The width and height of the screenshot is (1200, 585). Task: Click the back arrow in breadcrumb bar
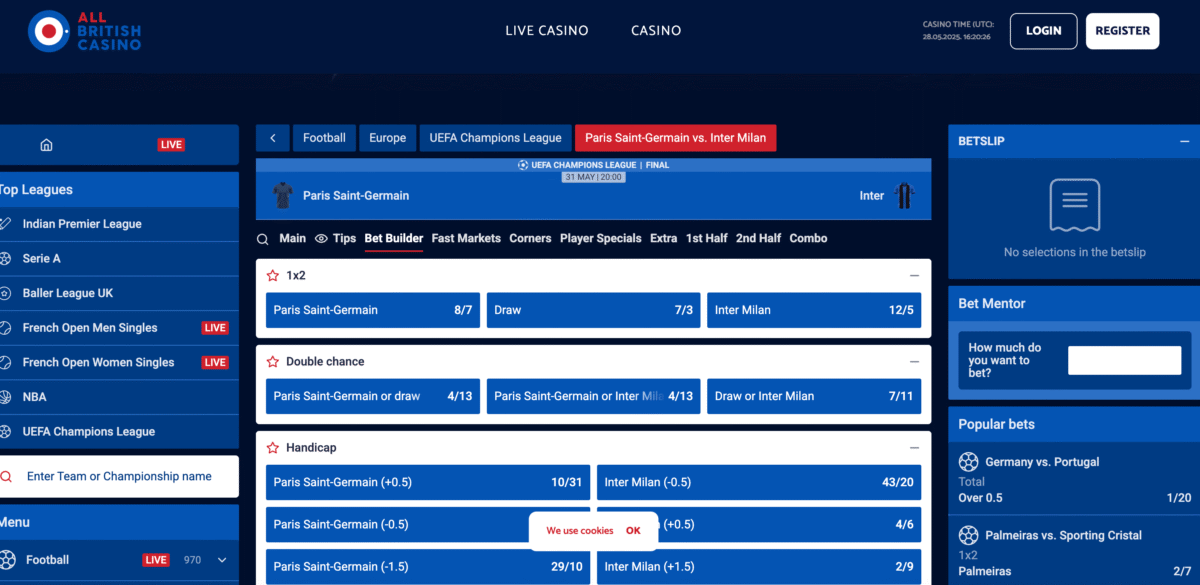point(272,138)
